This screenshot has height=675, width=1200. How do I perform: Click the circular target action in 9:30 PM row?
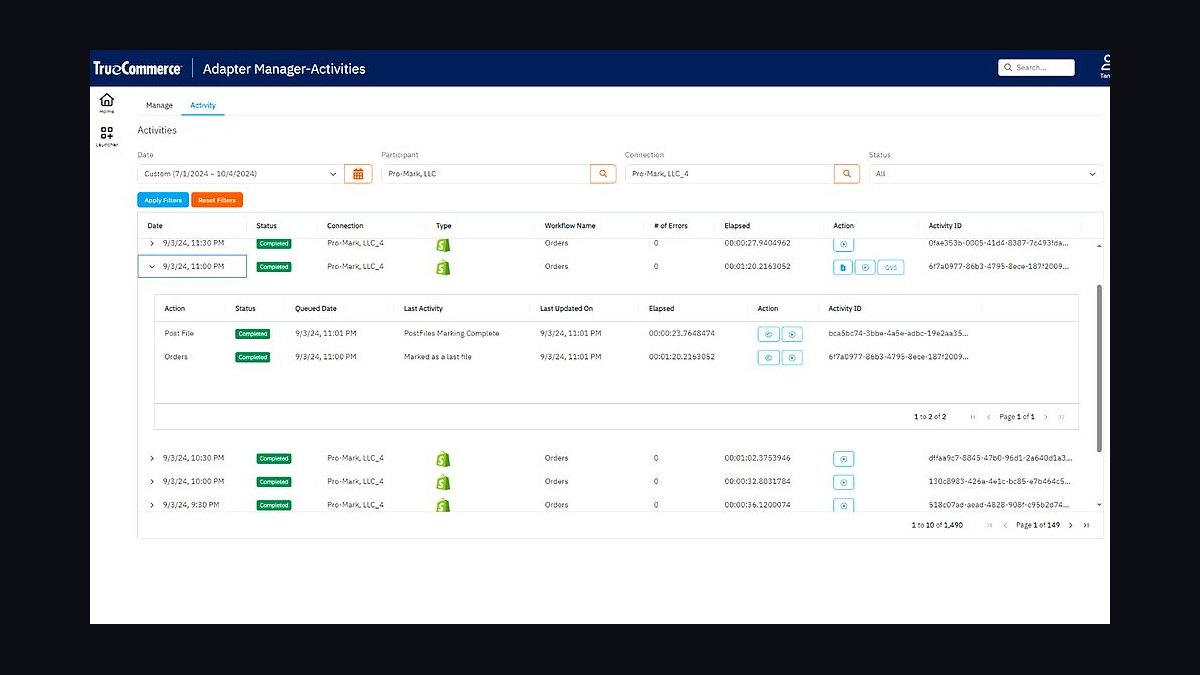tap(843, 505)
